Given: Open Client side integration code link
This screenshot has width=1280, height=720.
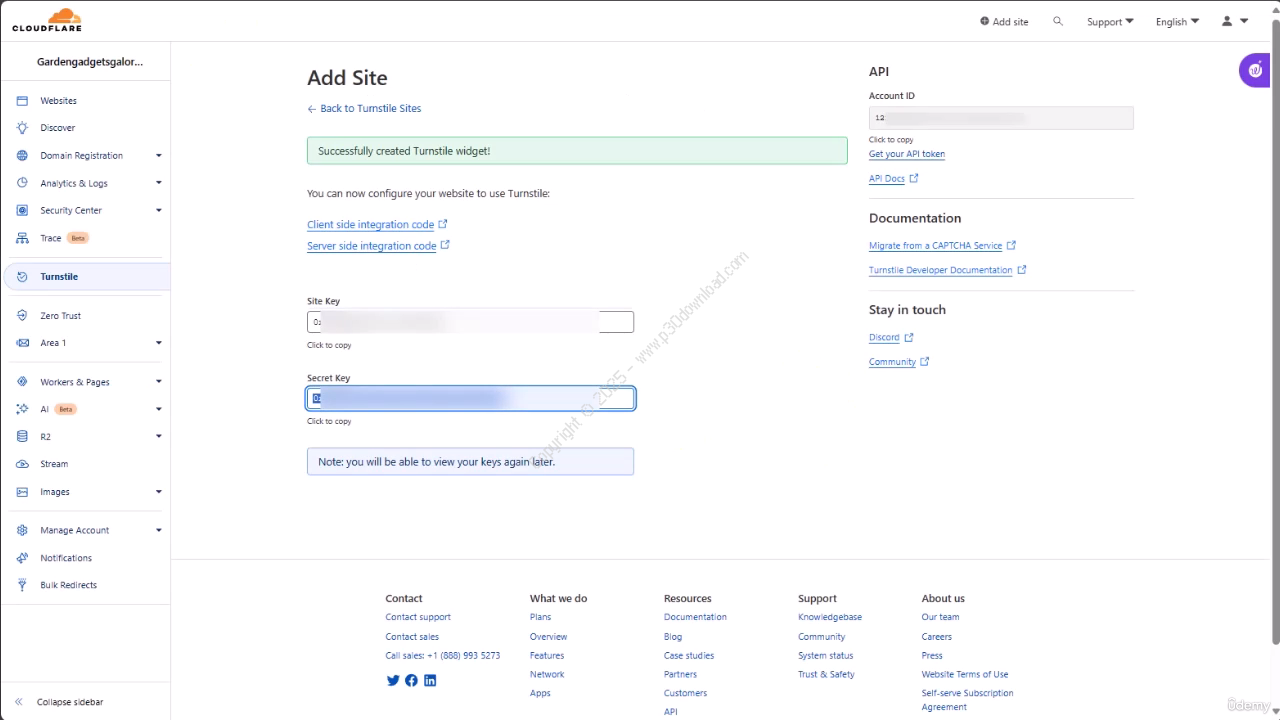Looking at the screenshot, I should click(377, 225).
